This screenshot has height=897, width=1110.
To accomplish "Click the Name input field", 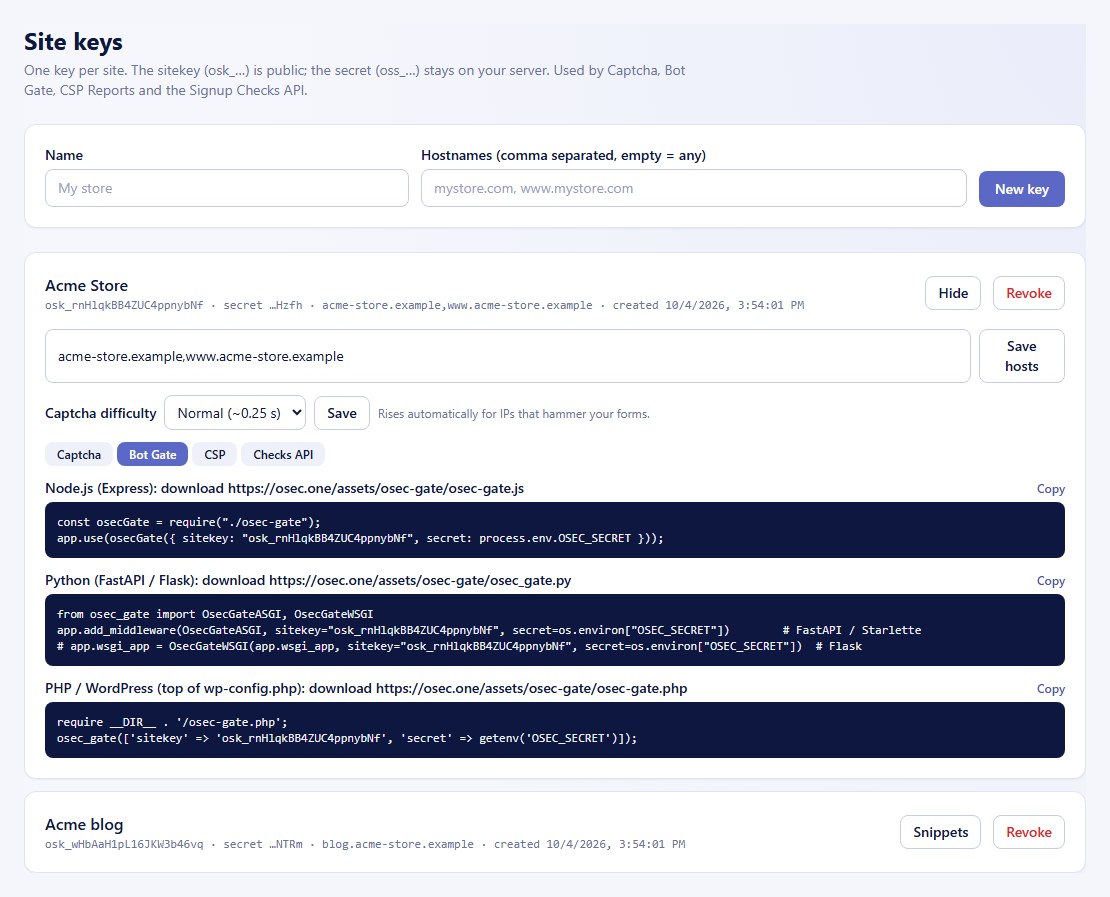I will (227, 188).
